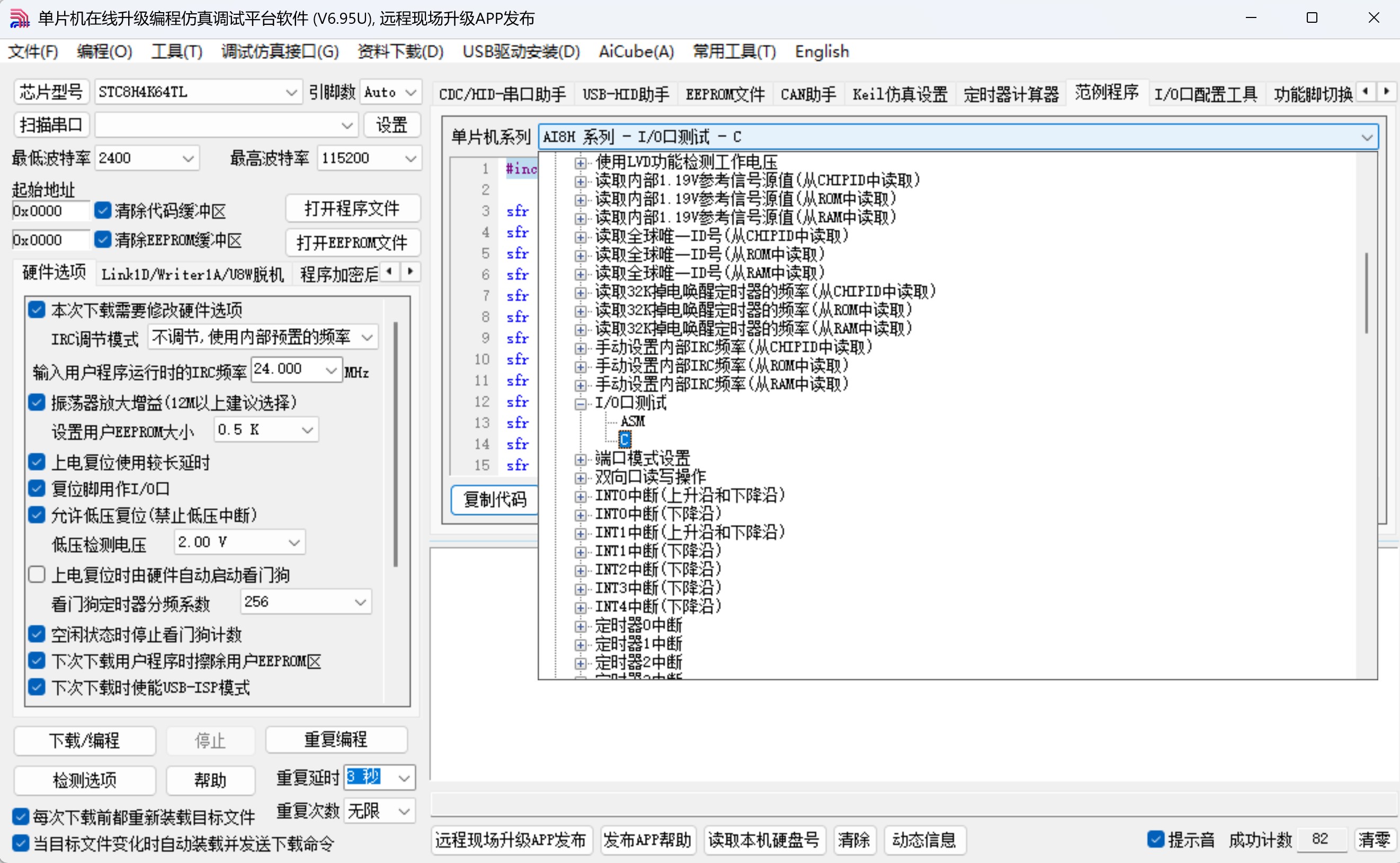Toggle the 提示音 checkbox

pos(1155,839)
